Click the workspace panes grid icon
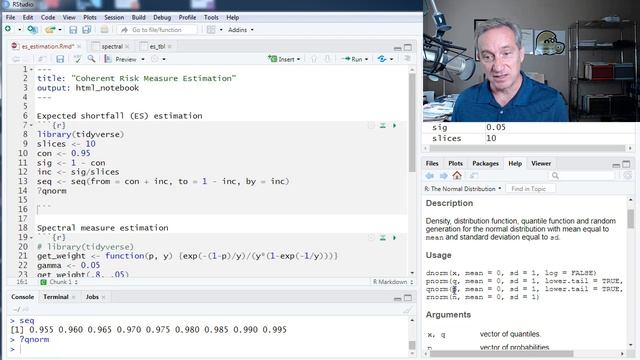 tap(211, 30)
